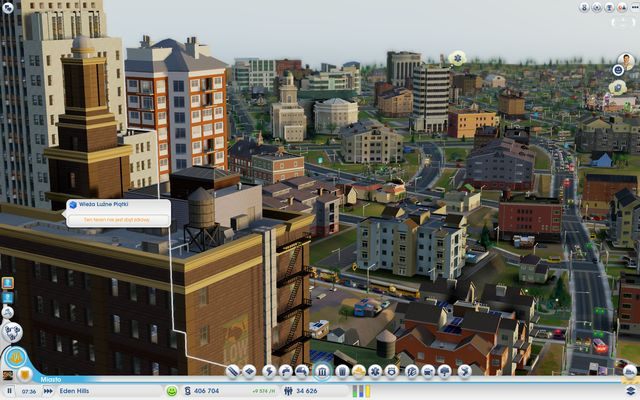The width and height of the screenshot is (640, 400).
Task: Open the green happiness smiley panel
Action: (x=172, y=391)
